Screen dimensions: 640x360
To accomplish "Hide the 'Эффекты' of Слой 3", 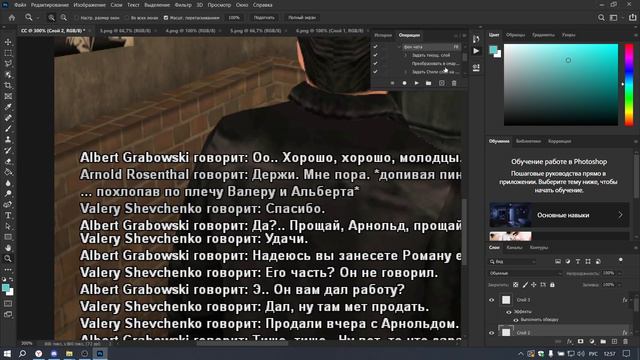I will (x=509, y=312).
